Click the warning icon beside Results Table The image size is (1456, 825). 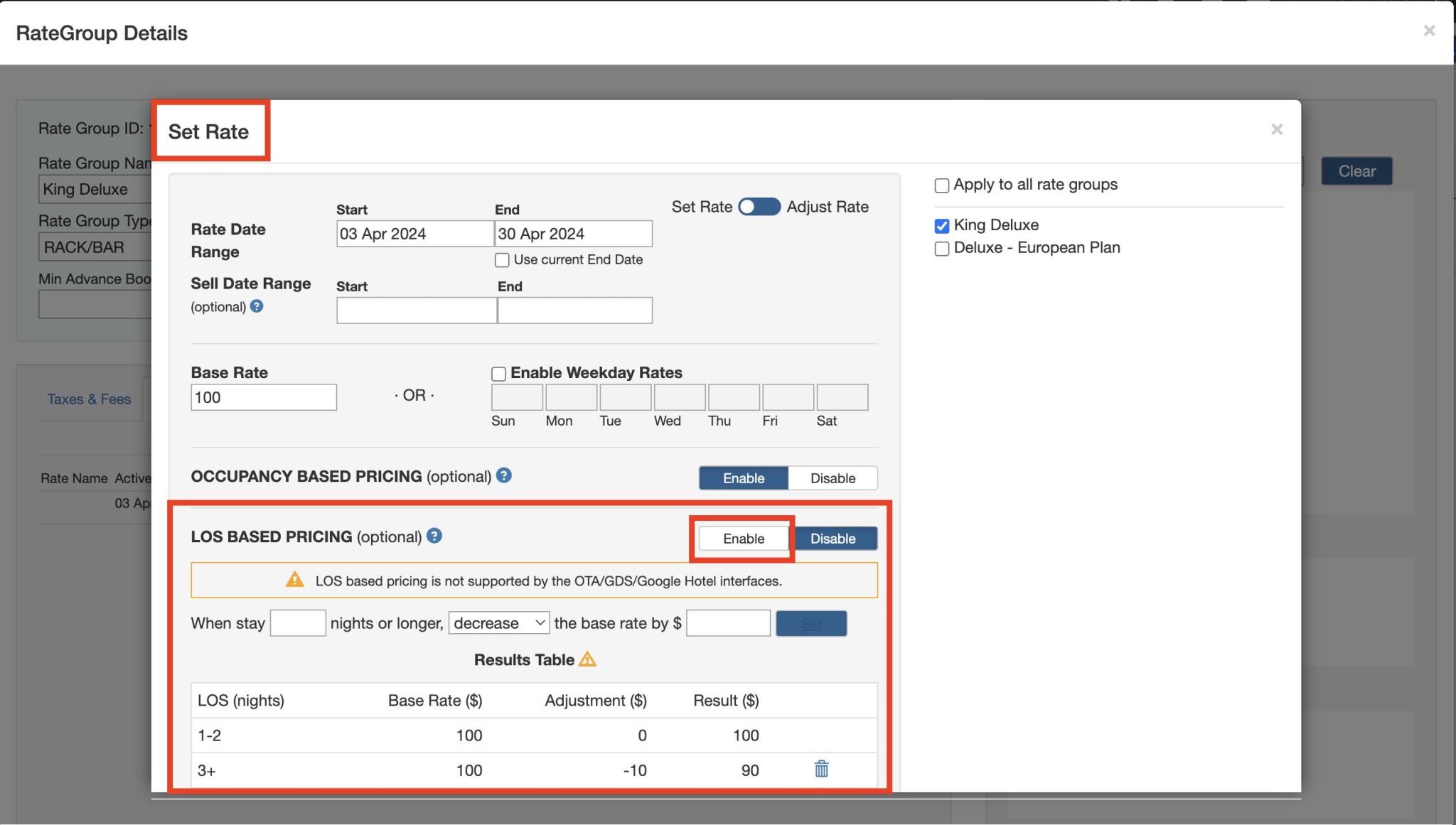click(587, 659)
